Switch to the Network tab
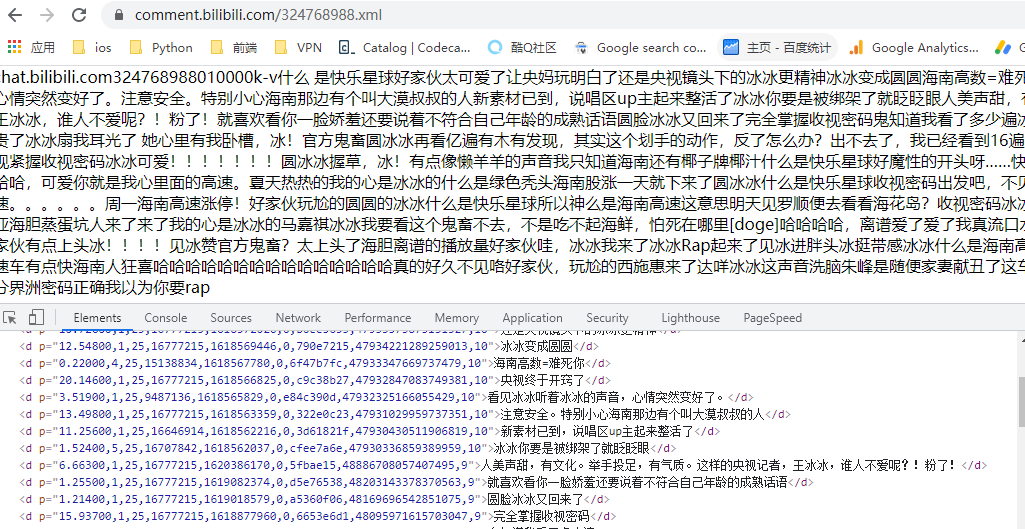1025x529 pixels. coord(298,318)
